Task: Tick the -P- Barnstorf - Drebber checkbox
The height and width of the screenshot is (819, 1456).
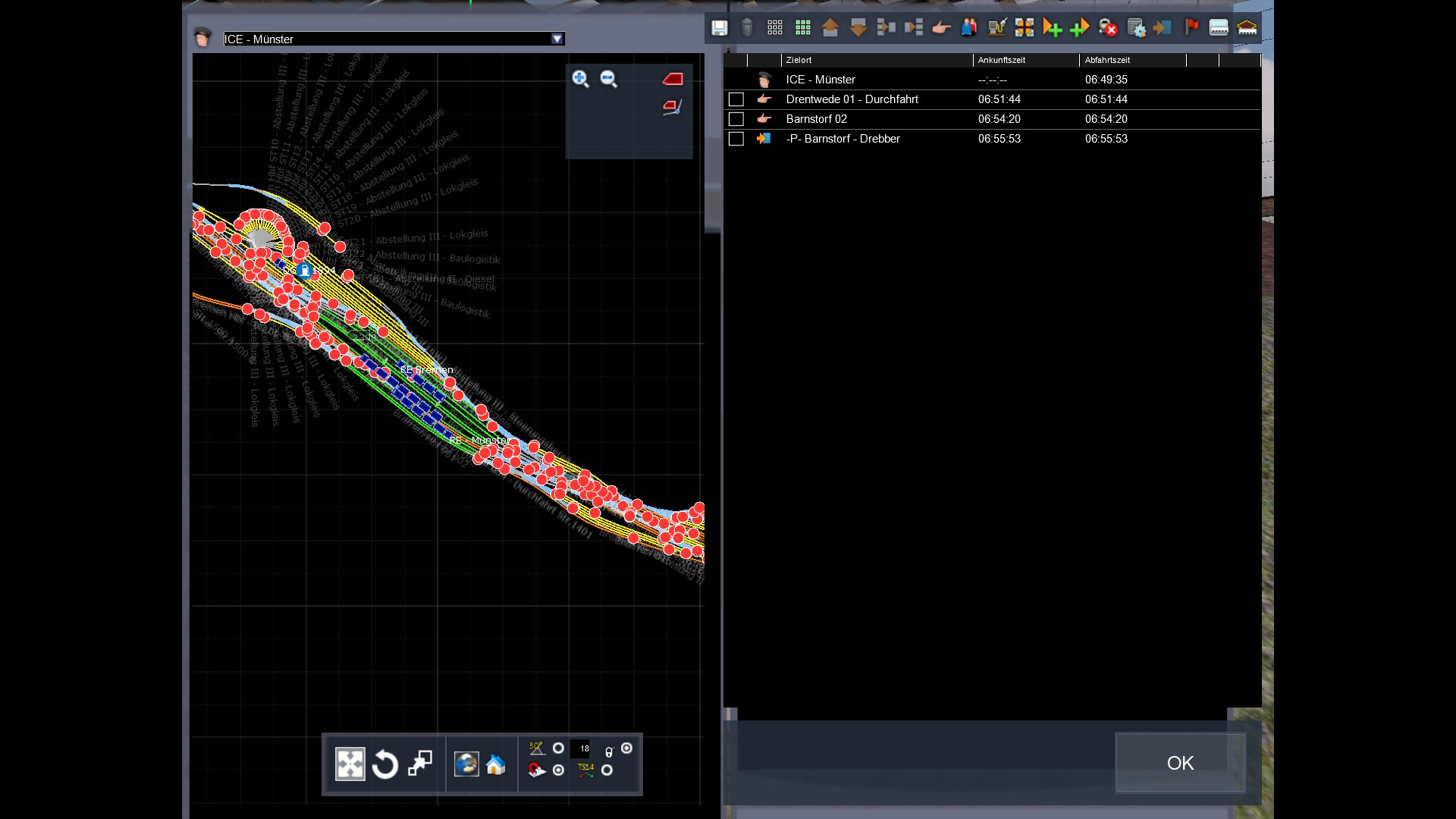Action: [736, 139]
